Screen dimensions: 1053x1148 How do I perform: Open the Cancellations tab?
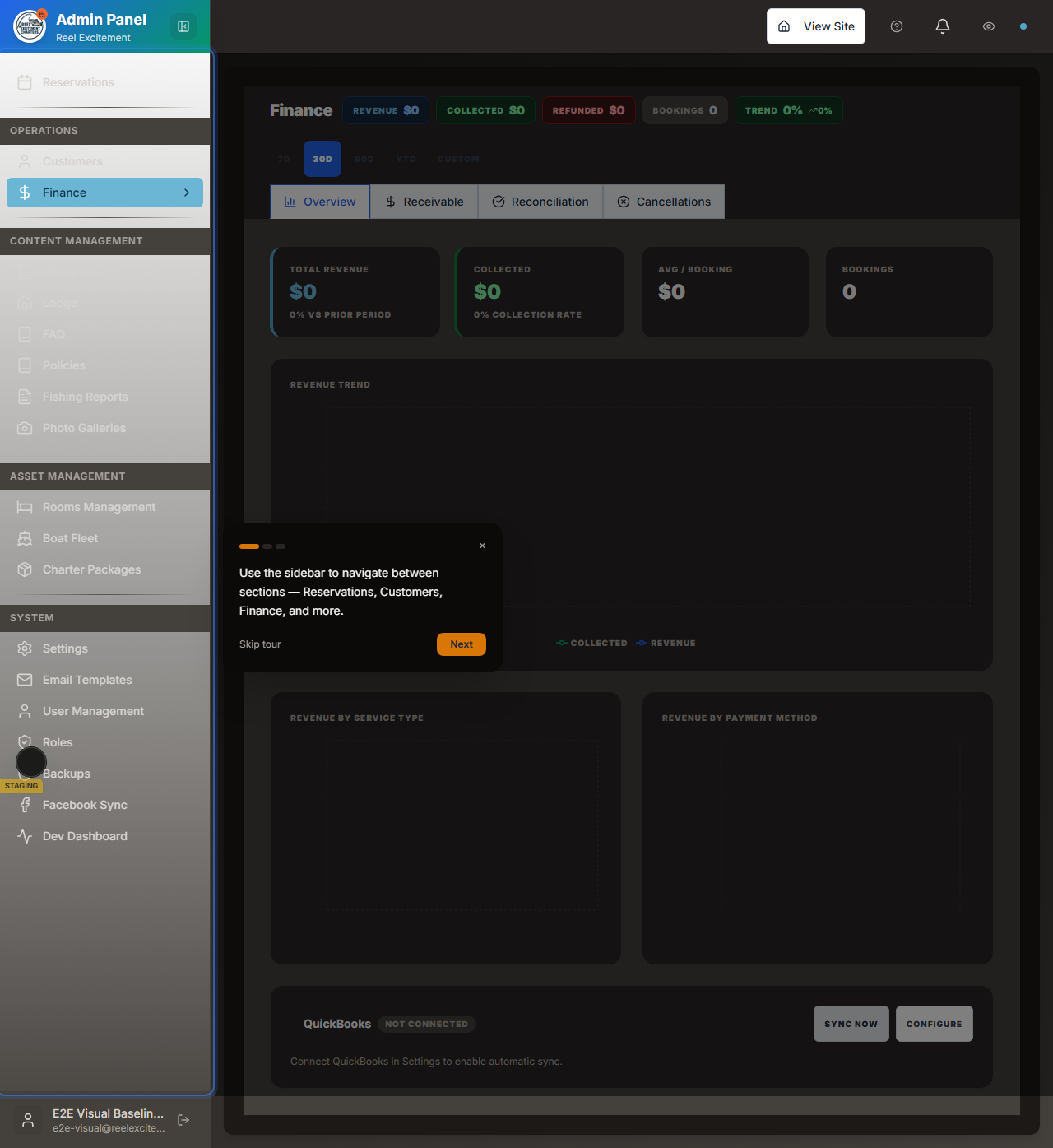click(x=664, y=202)
